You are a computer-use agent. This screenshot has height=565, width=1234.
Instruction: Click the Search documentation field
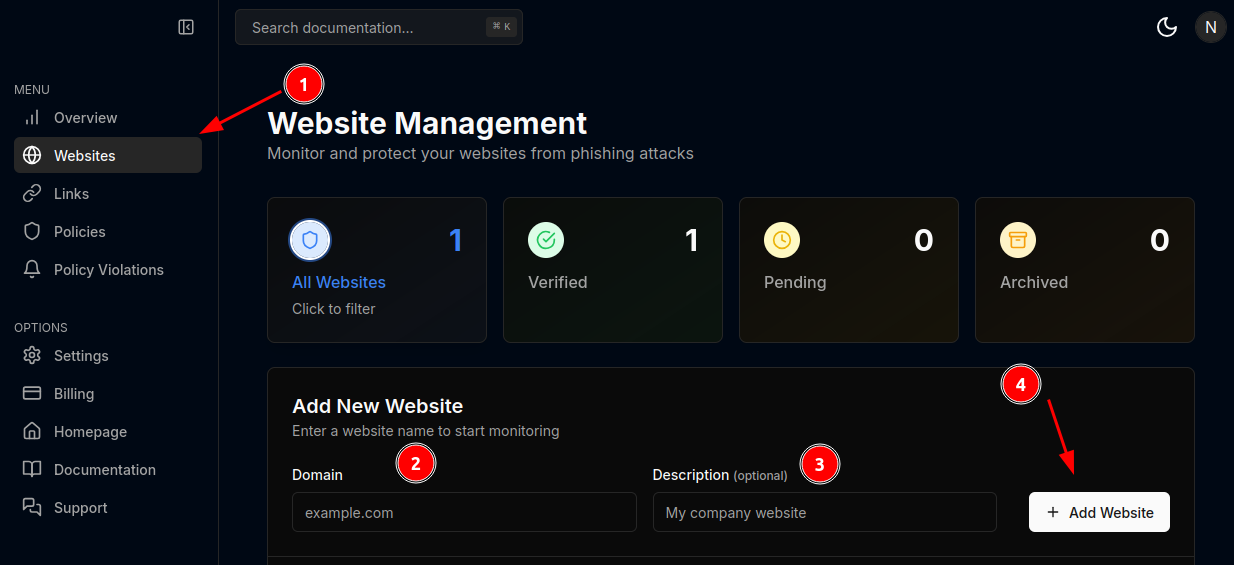coord(379,27)
